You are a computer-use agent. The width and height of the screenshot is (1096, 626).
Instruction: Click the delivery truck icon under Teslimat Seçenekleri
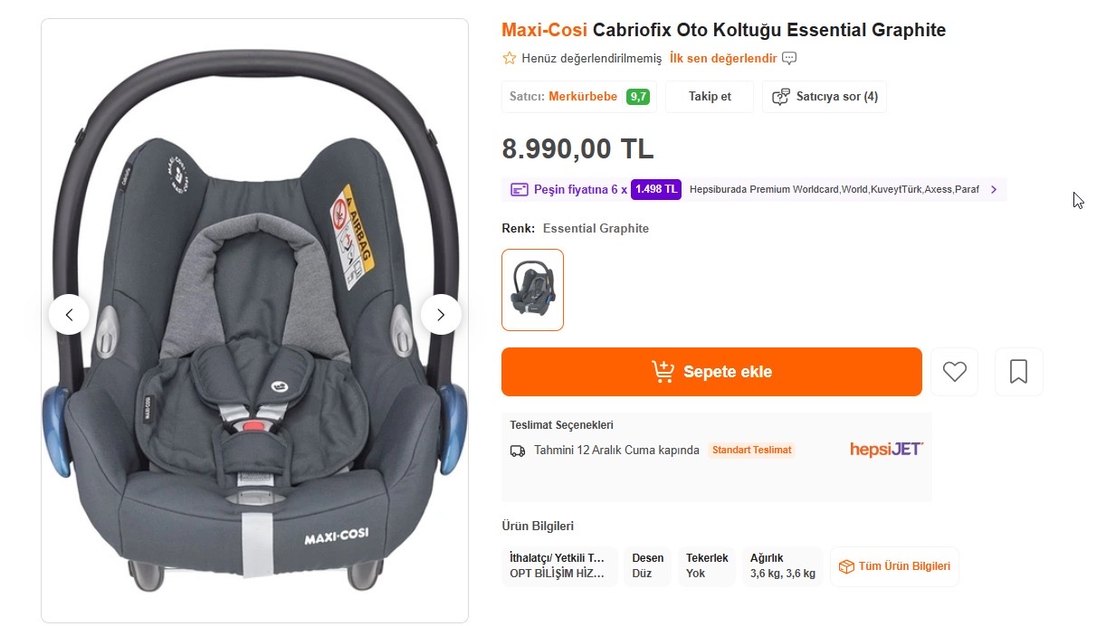517,450
